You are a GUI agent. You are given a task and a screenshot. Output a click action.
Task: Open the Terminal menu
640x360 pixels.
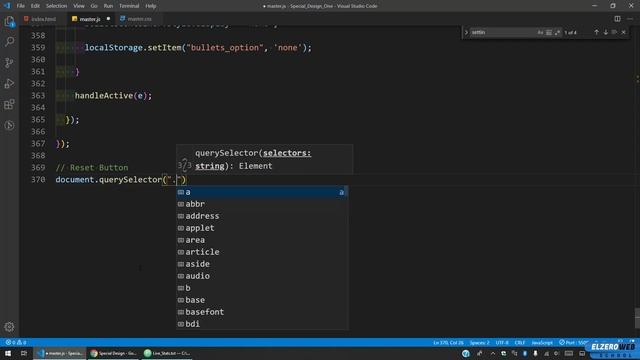(129, 6)
